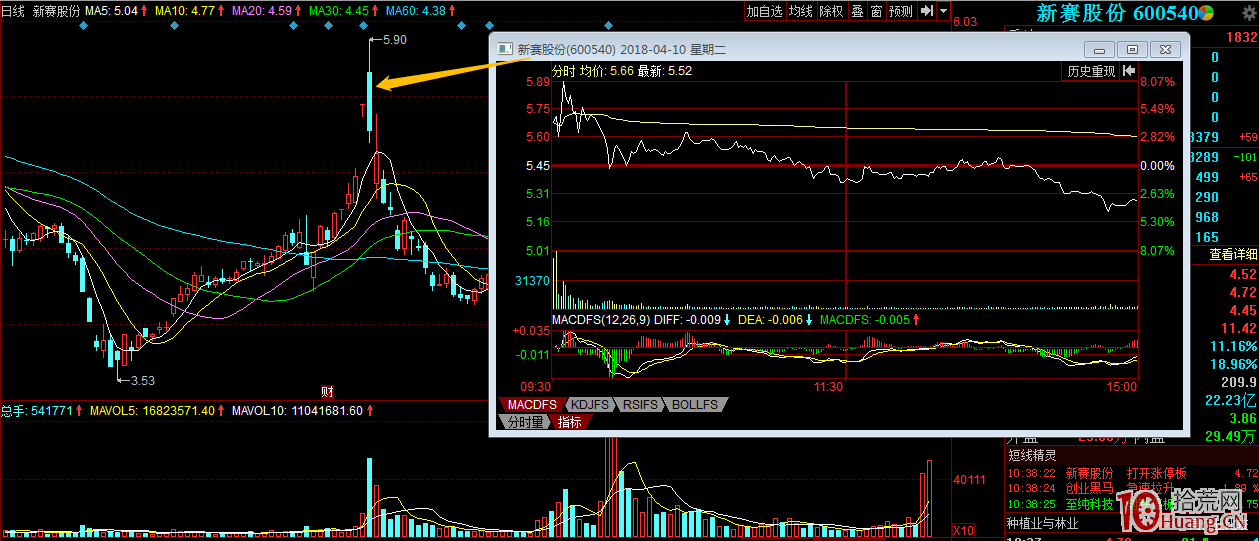Click the 29.49万 value in the side panel
Image resolution: width=1259 pixels, height=541 pixels.
pos(1230,436)
